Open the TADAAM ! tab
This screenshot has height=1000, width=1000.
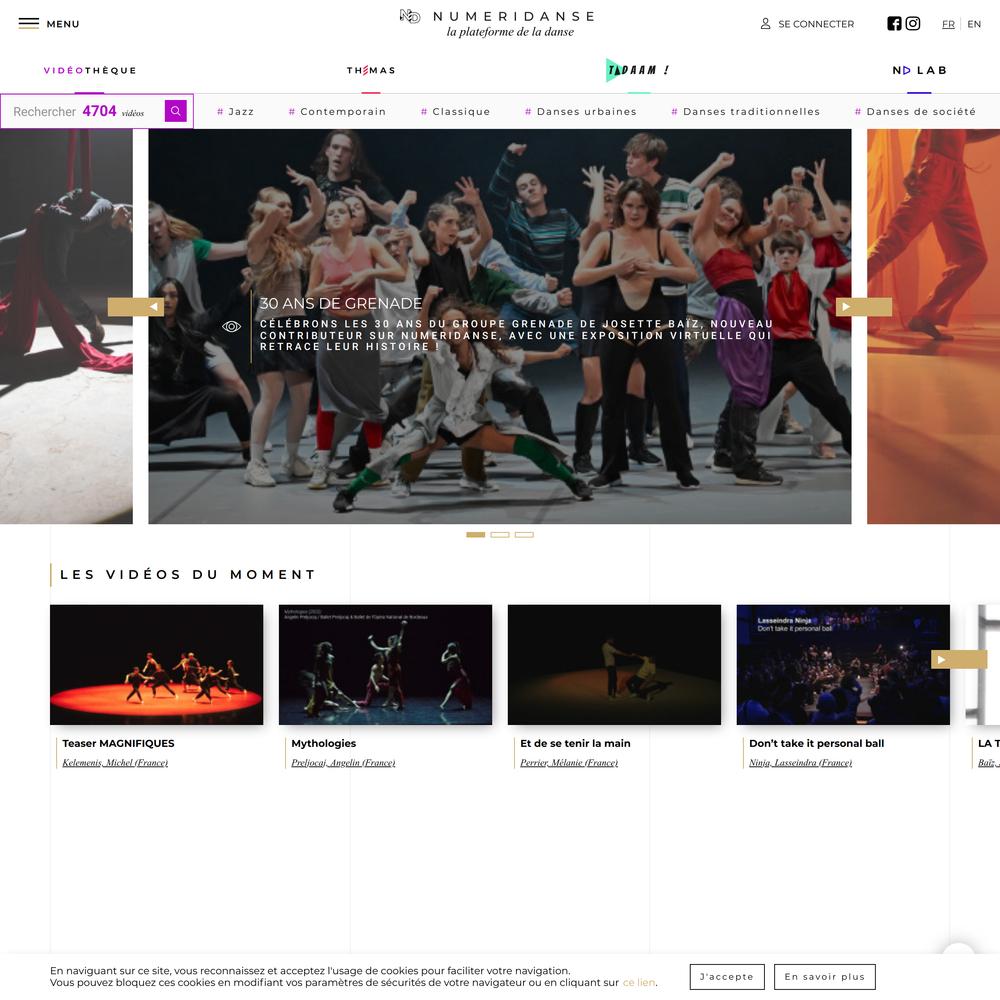click(638, 70)
